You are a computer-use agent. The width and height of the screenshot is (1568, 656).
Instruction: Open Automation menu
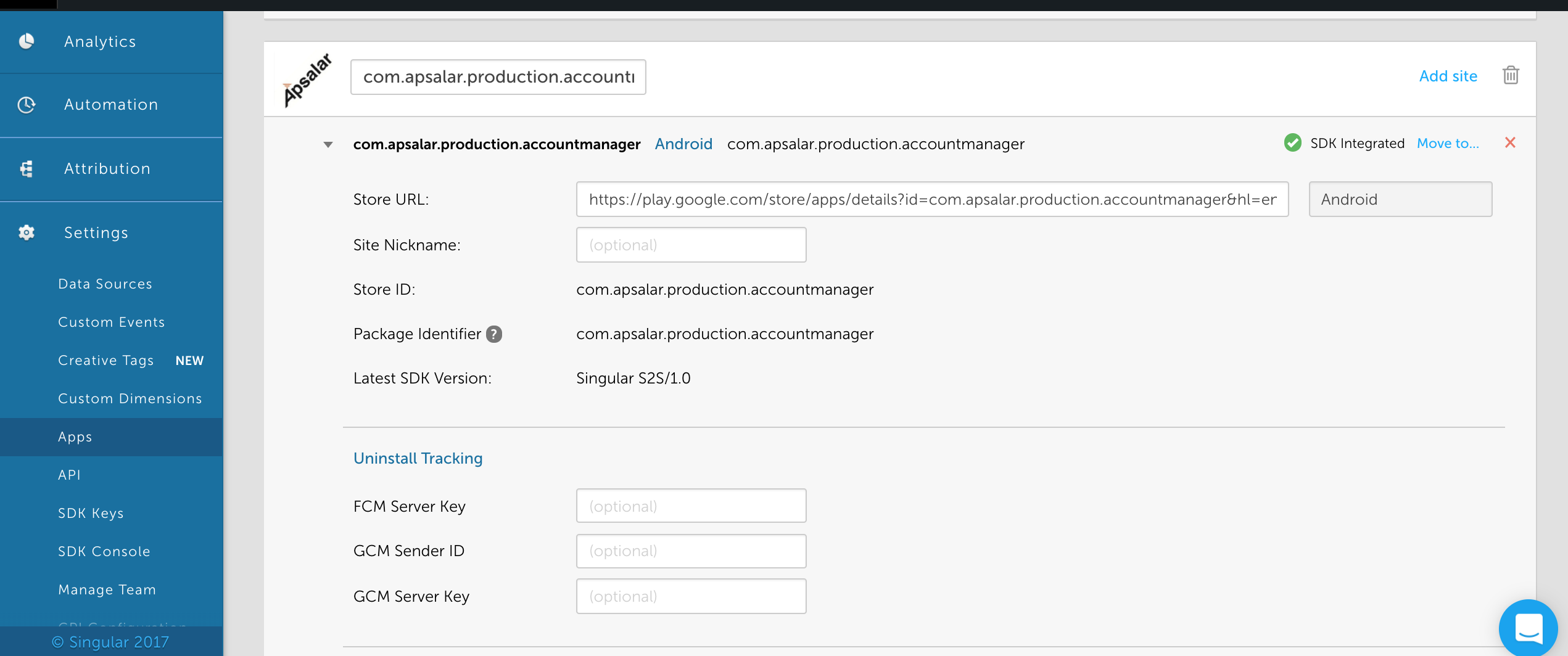point(111,105)
